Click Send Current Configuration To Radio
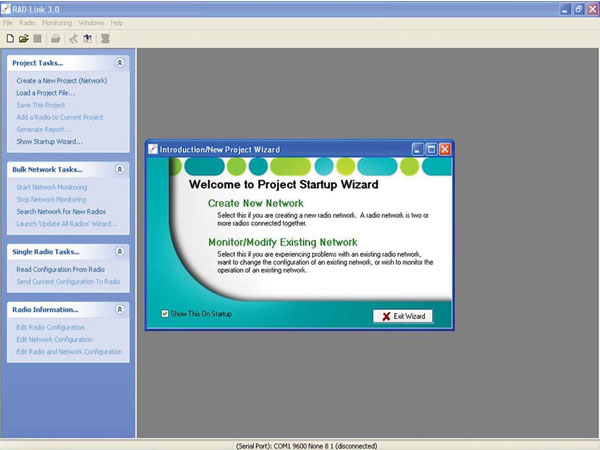The image size is (600, 450). (x=68, y=282)
